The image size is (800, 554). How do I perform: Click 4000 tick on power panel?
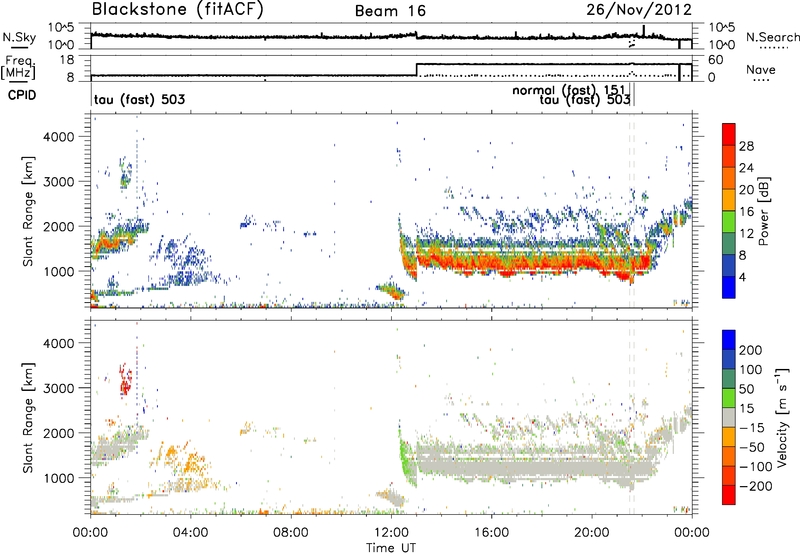pos(58,137)
